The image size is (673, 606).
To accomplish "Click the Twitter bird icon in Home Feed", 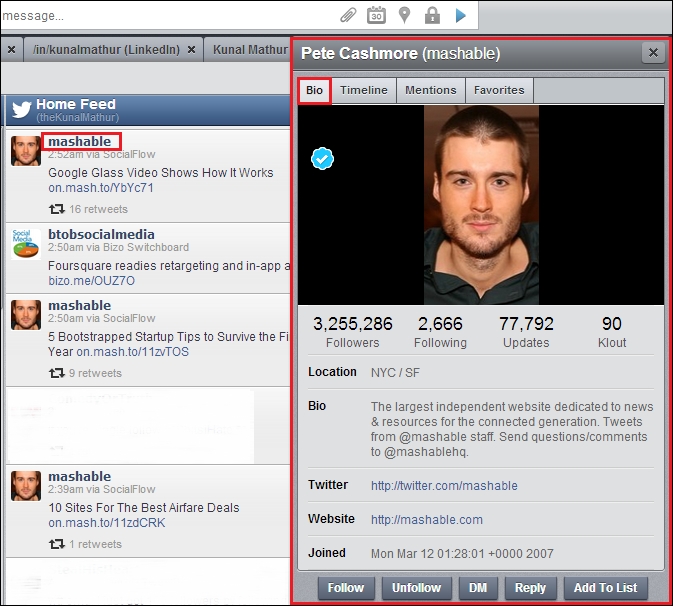I will click(21, 109).
